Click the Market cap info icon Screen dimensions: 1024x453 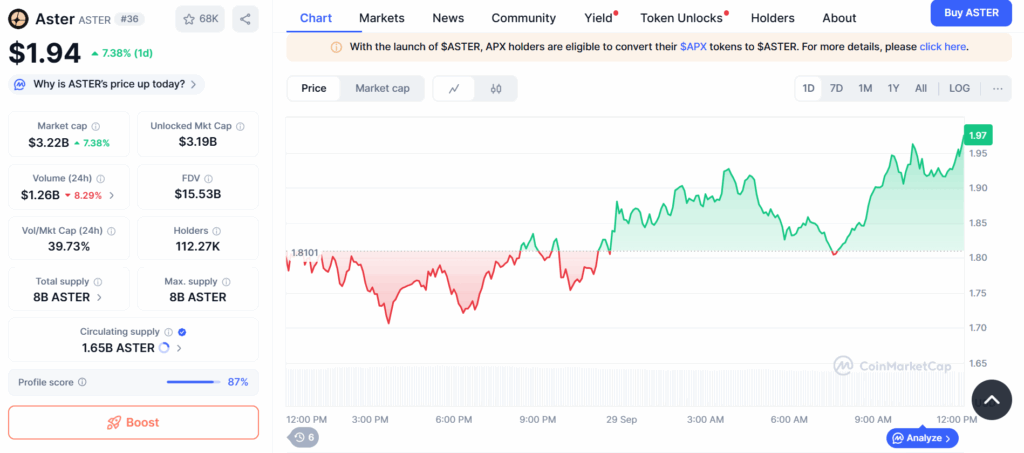point(98,126)
